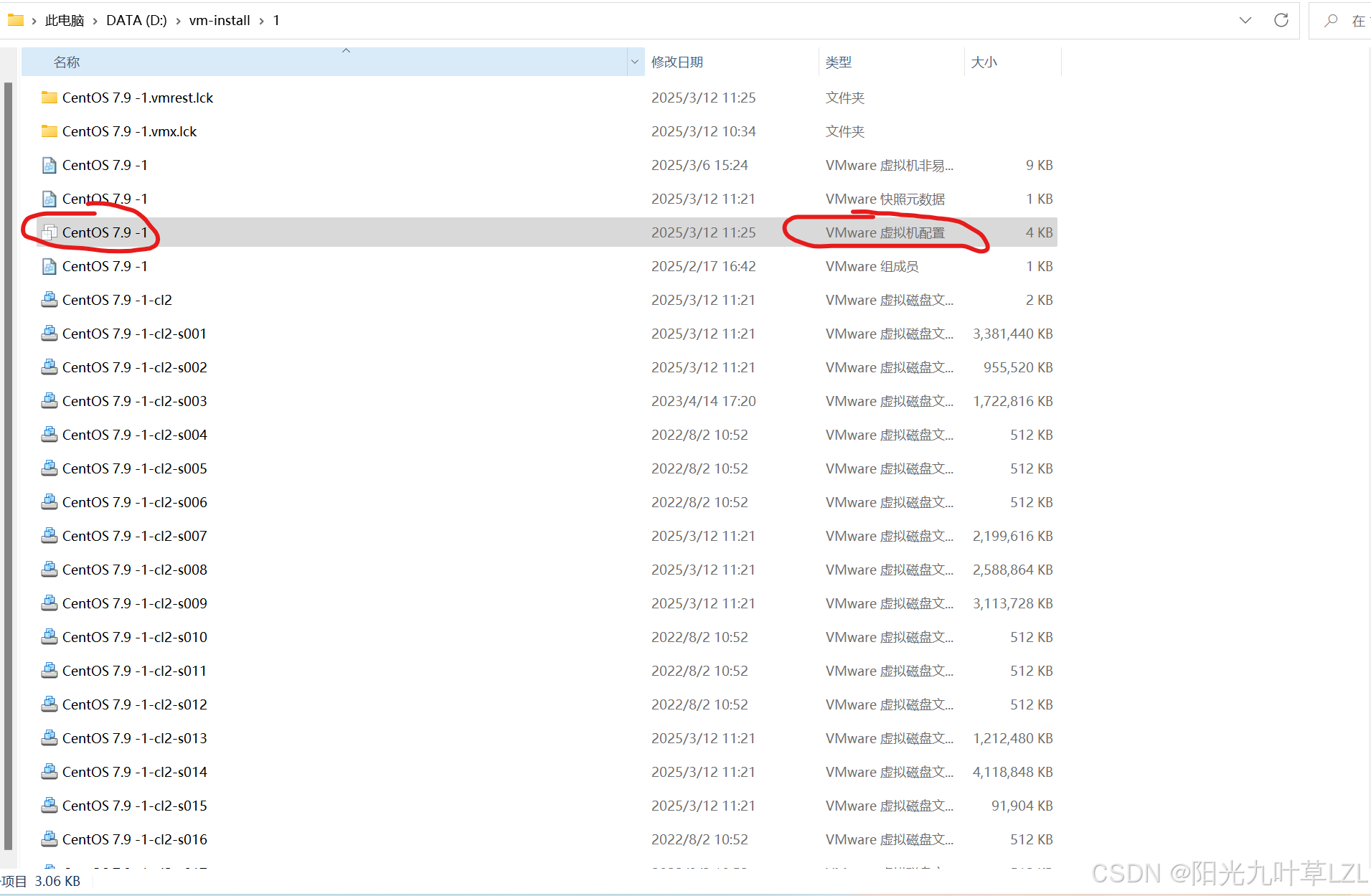The height and width of the screenshot is (896, 1371).
Task: Click the search magnifier icon
Action: (1331, 21)
